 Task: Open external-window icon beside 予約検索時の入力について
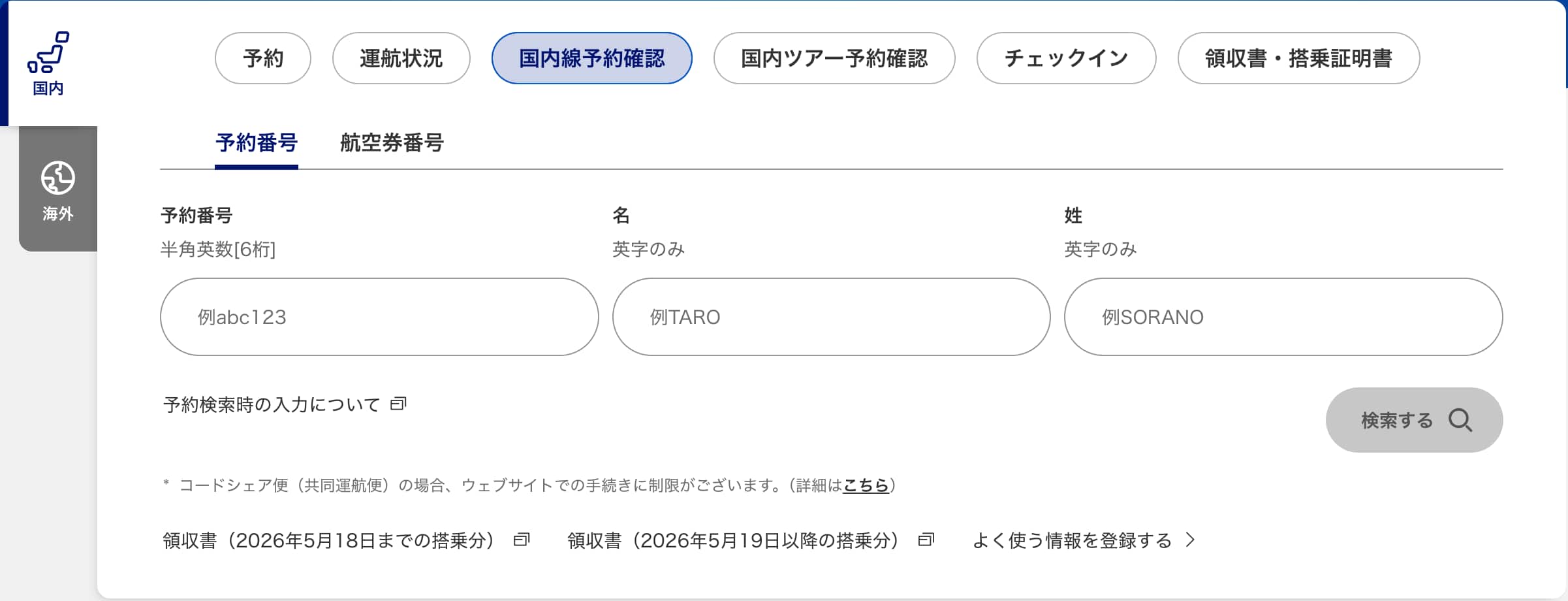[x=398, y=404]
